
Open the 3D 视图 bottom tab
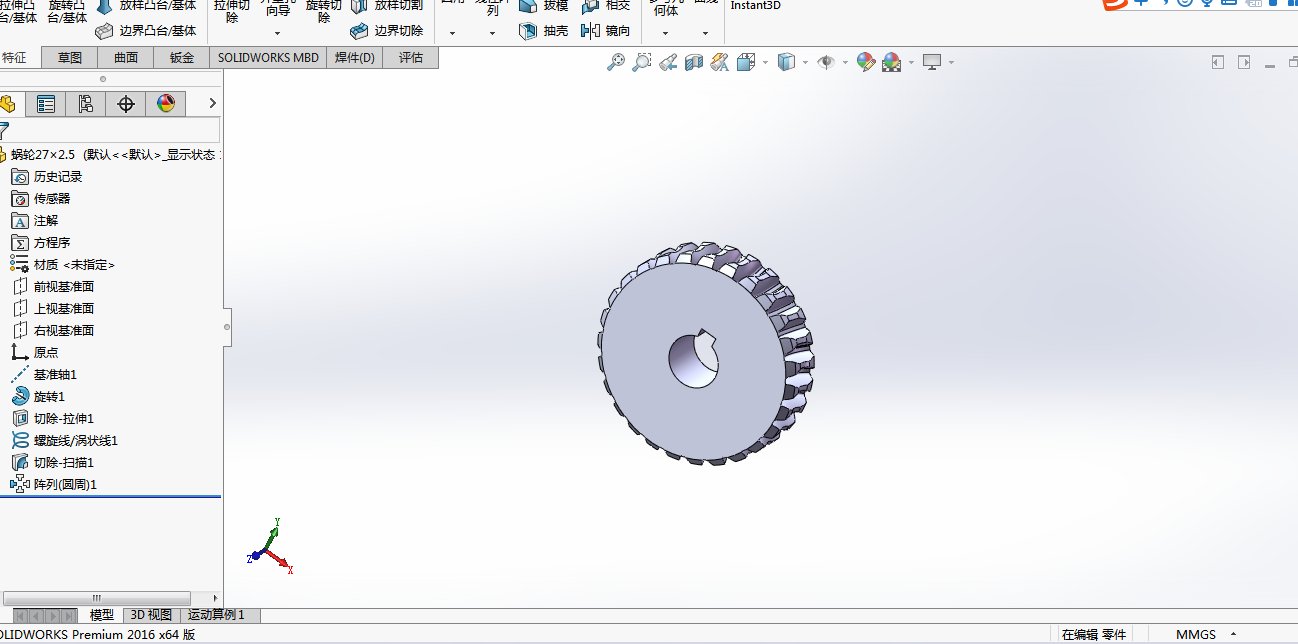click(152, 615)
